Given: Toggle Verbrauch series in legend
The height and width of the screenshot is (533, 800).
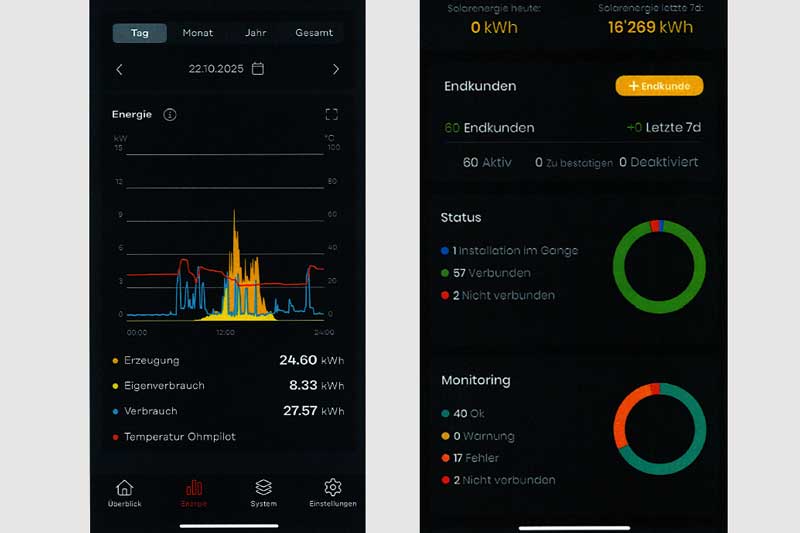Looking at the screenshot, I should [152, 411].
